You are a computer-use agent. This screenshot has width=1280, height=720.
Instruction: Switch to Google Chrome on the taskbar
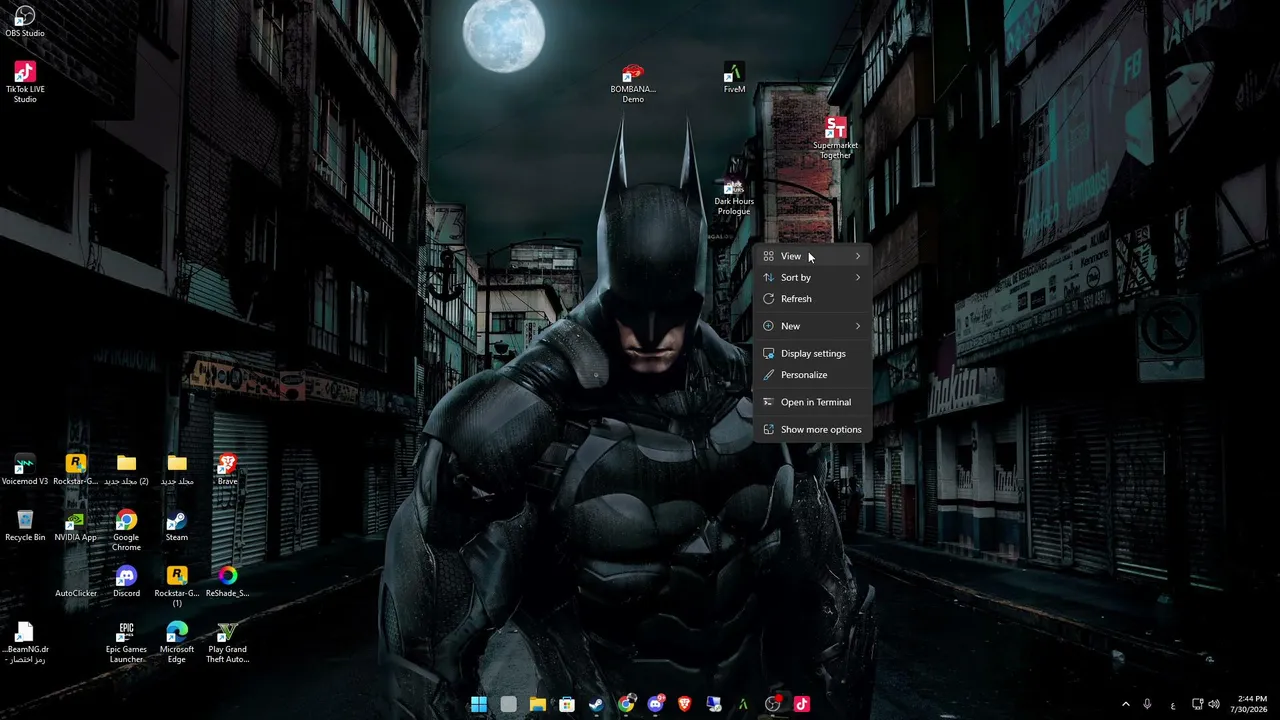click(x=626, y=704)
